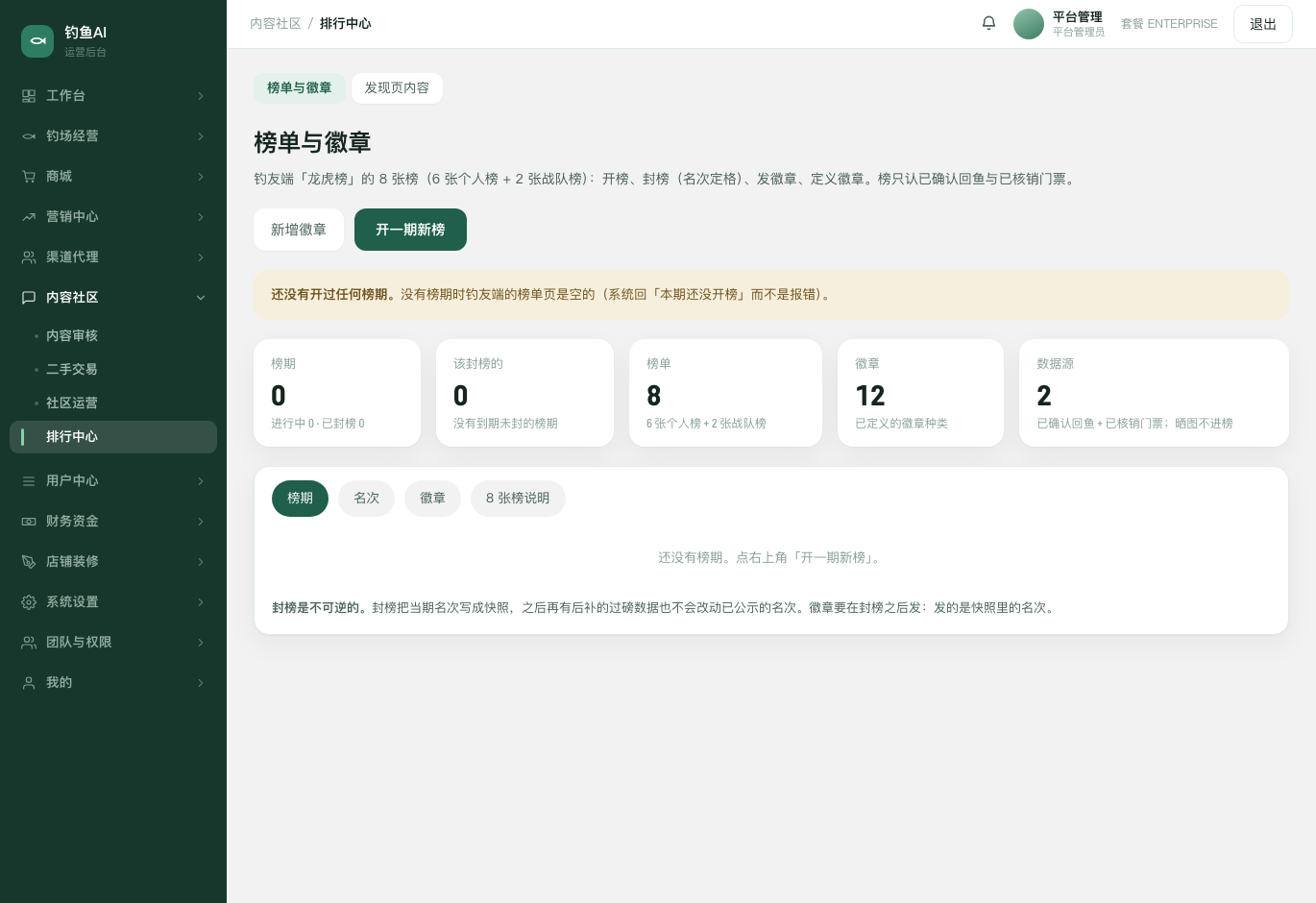The height and width of the screenshot is (903, 1316).
Task: Expand the 商城 chevron arrow
Action: 201,177
